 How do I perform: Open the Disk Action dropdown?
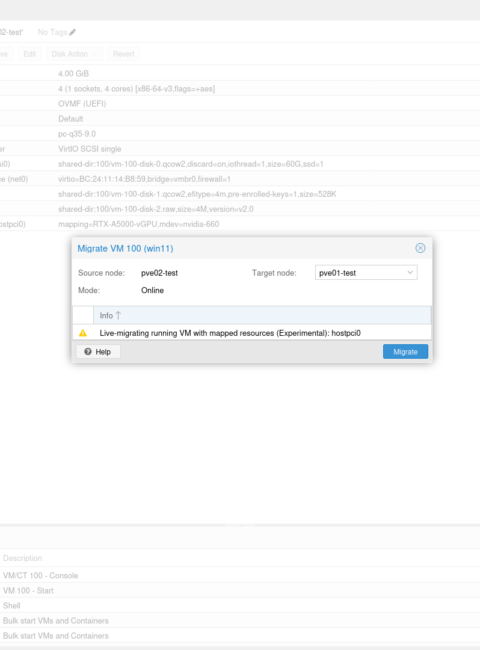coord(74,54)
